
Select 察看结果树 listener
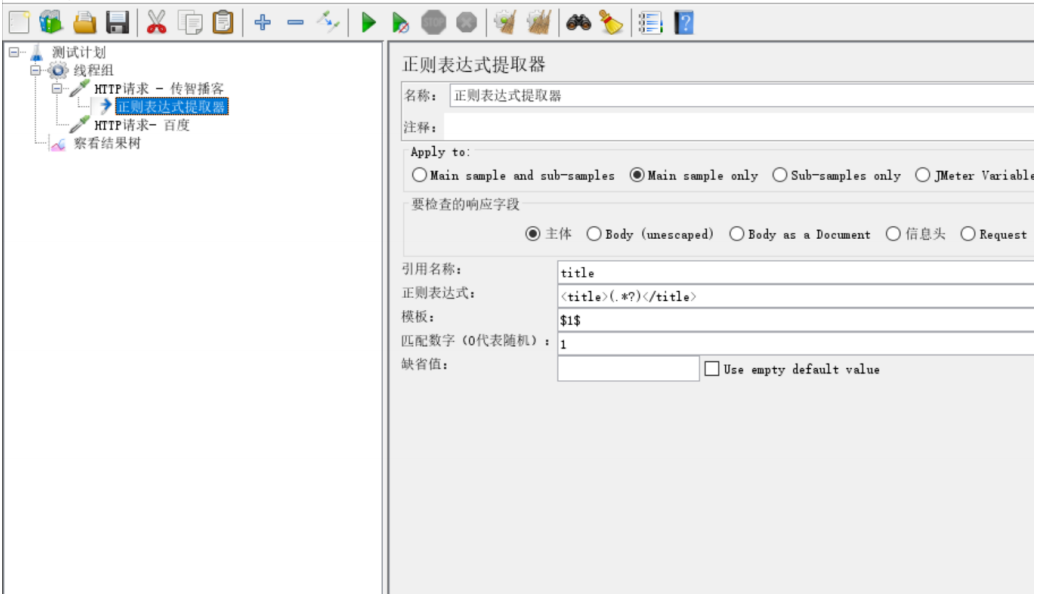tap(107, 143)
